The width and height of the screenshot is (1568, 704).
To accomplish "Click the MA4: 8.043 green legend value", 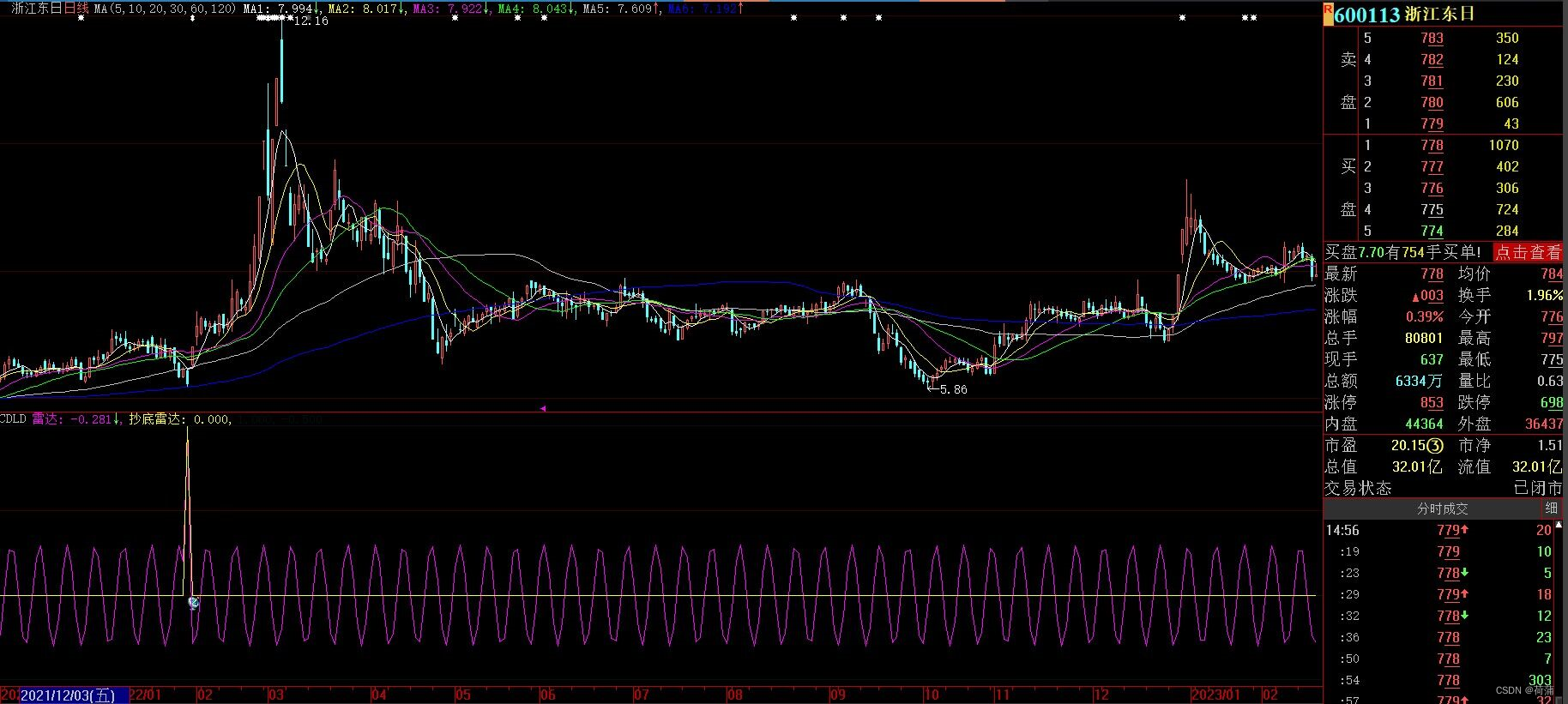I will click(537, 9).
